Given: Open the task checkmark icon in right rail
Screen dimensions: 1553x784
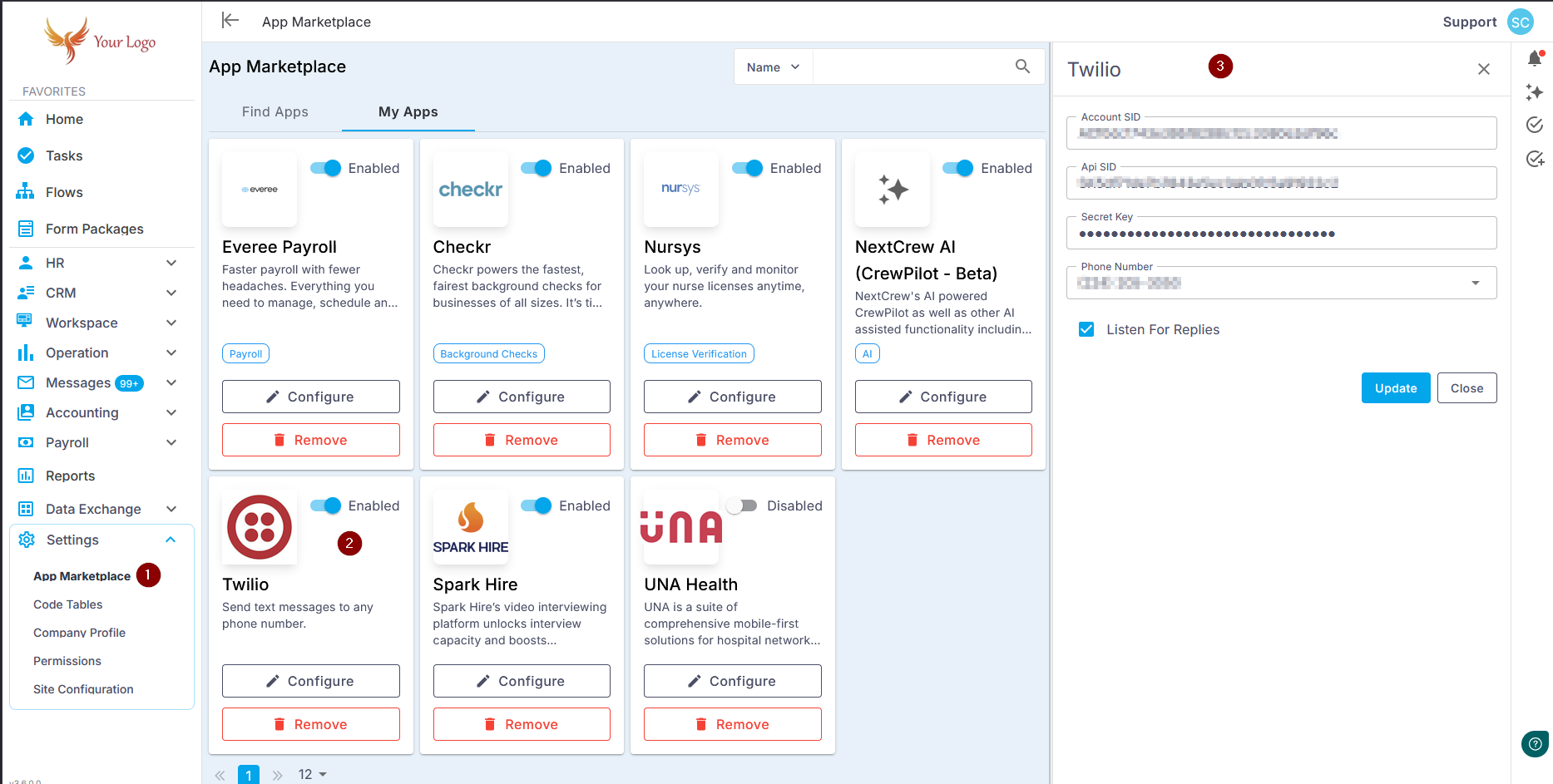Looking at the screenshot, I should tap(1535, 125).
